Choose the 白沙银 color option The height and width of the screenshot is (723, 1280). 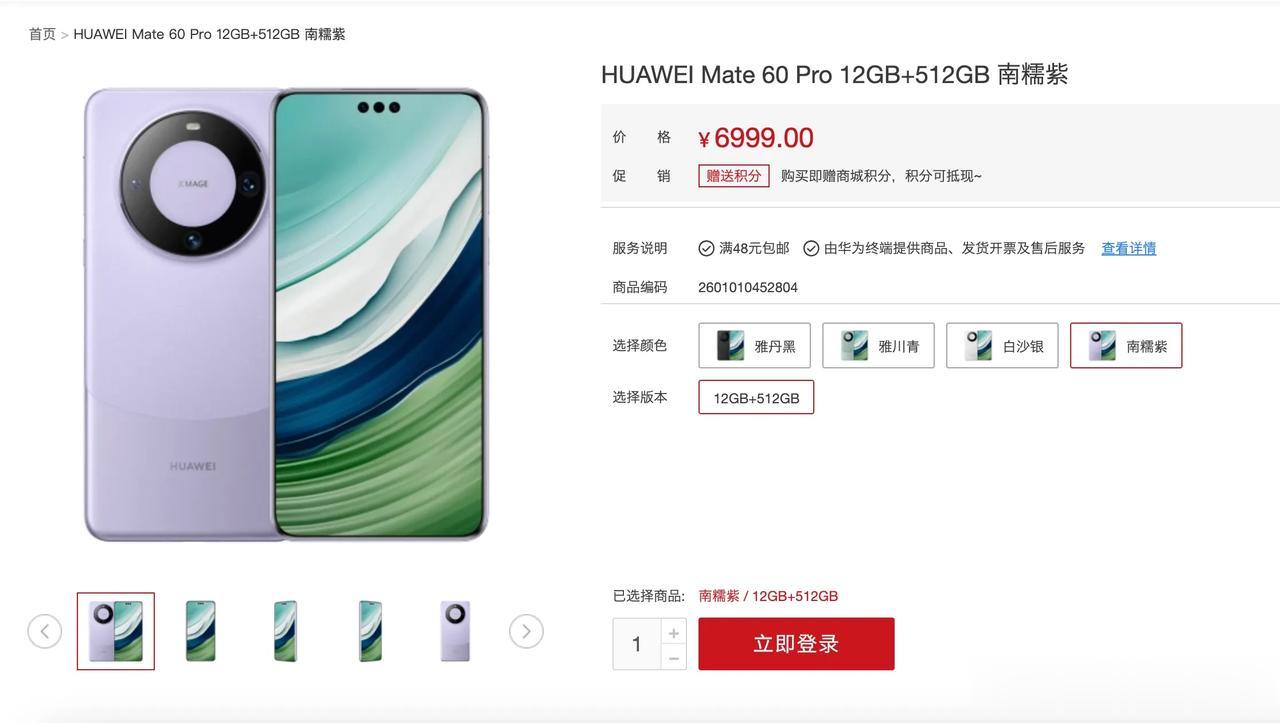1002,346
